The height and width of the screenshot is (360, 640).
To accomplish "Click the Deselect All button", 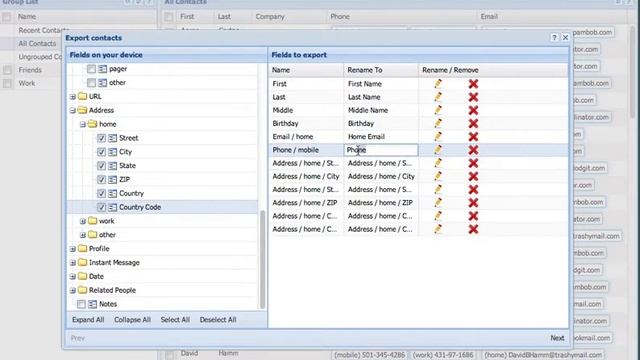I will tap(218, 320).
